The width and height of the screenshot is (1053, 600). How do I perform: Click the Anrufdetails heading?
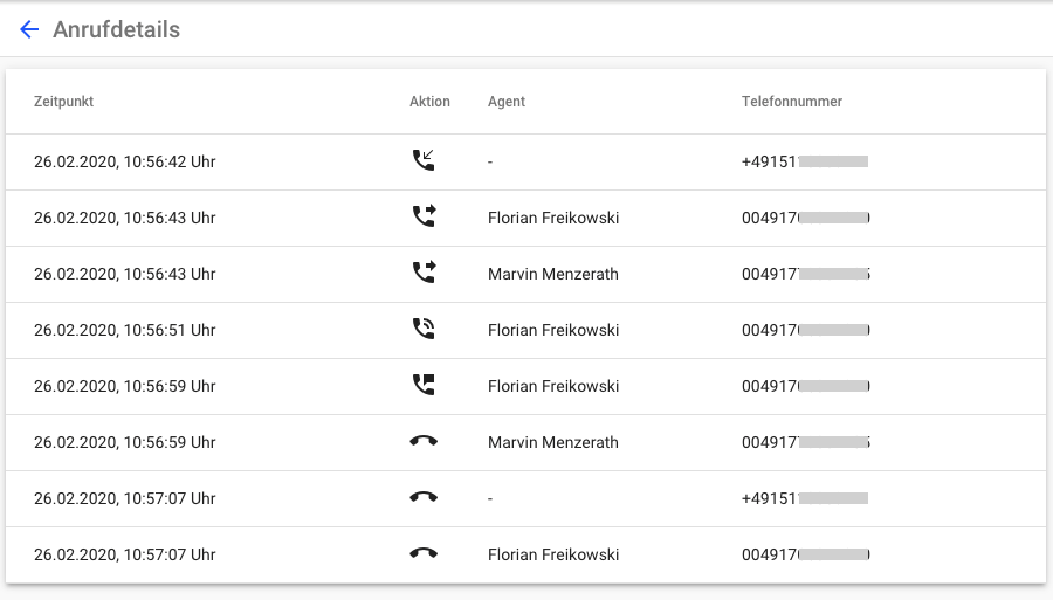click(116, 29)
